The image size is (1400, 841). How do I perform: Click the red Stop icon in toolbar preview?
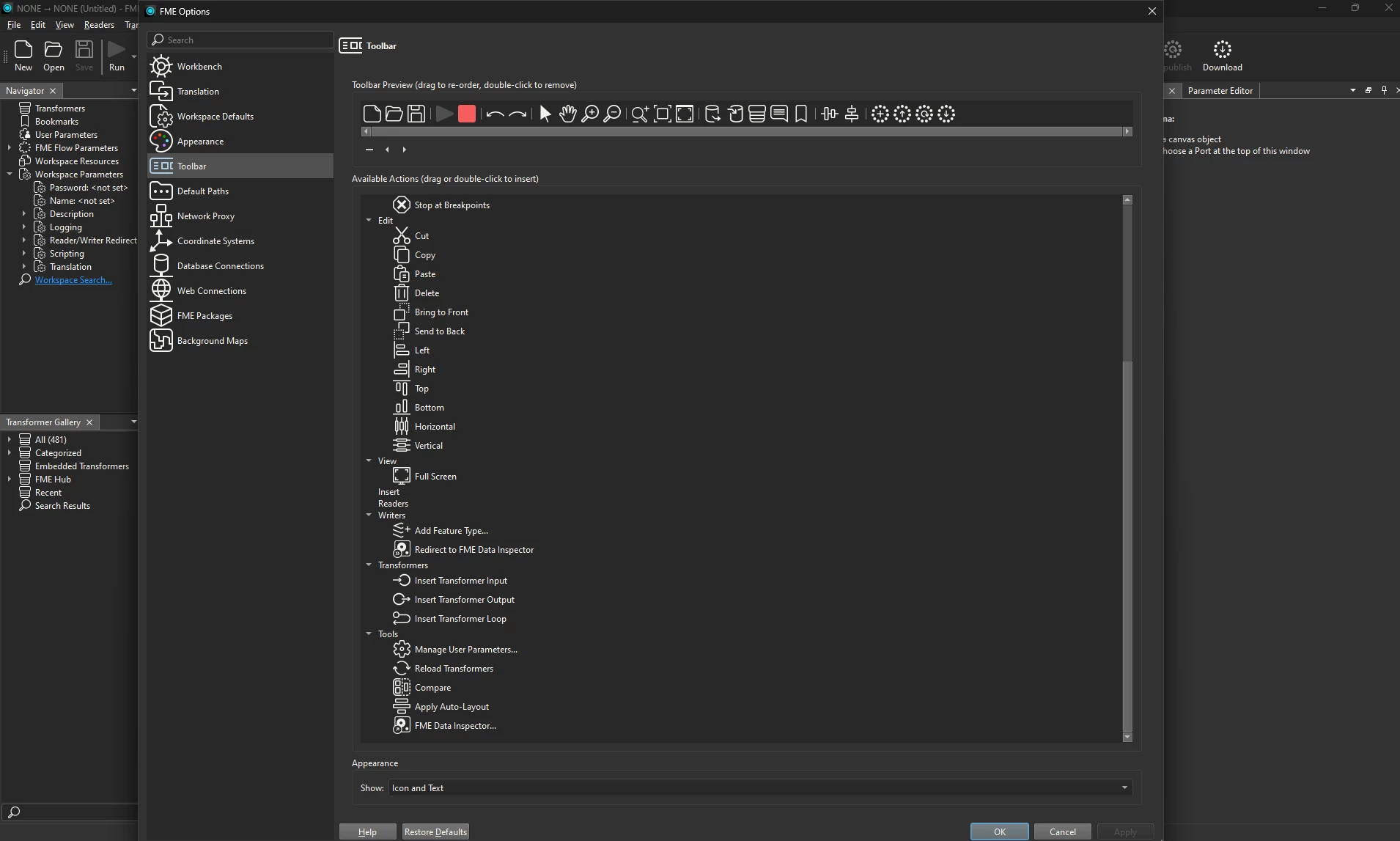tap(467, 114)
